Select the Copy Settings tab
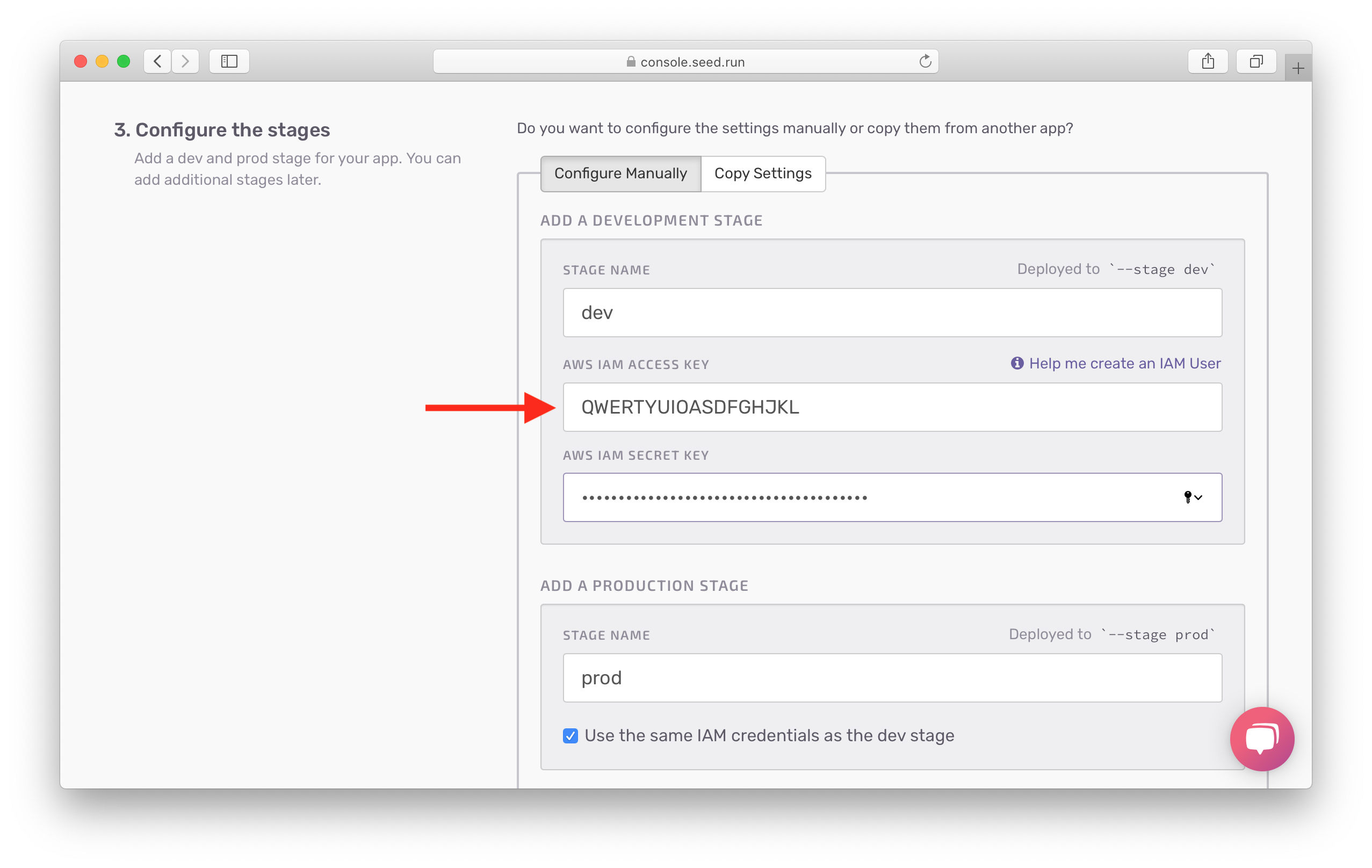This screenshot has width=1372, height=868. tap(762, 173)
